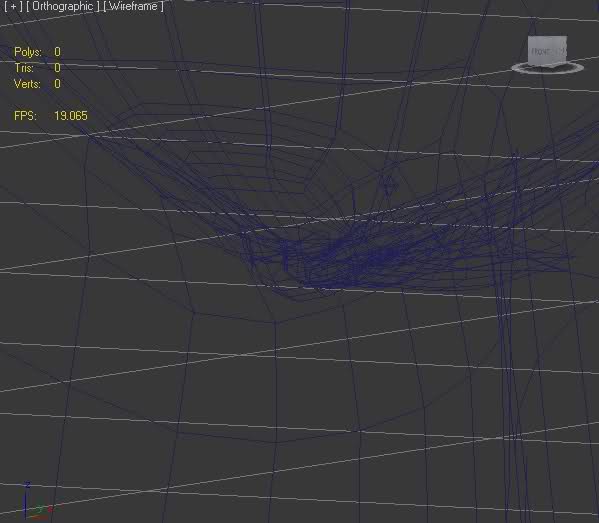Click the Tris statistics readout
The width and height of the screenshot is (599, 523).
[x=37, y=68]
